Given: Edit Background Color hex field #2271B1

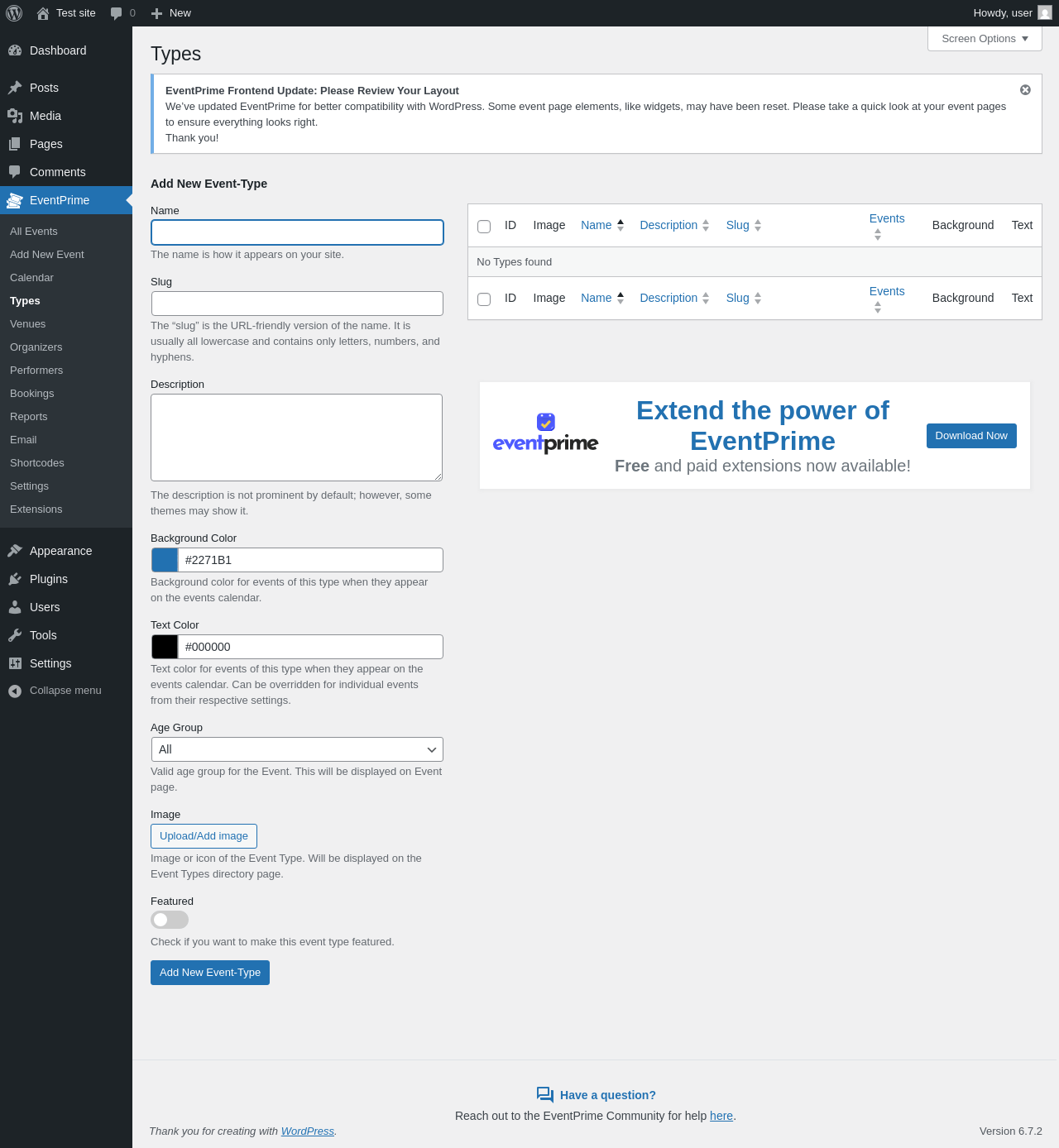Looking at the screenshot, I should (310, 560).
